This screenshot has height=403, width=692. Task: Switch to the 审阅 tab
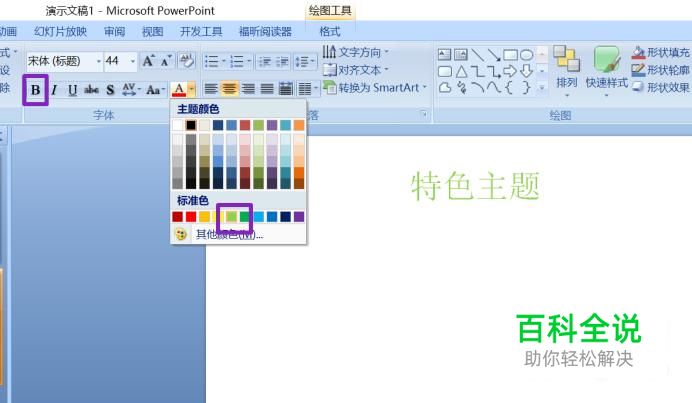(114, 32)
